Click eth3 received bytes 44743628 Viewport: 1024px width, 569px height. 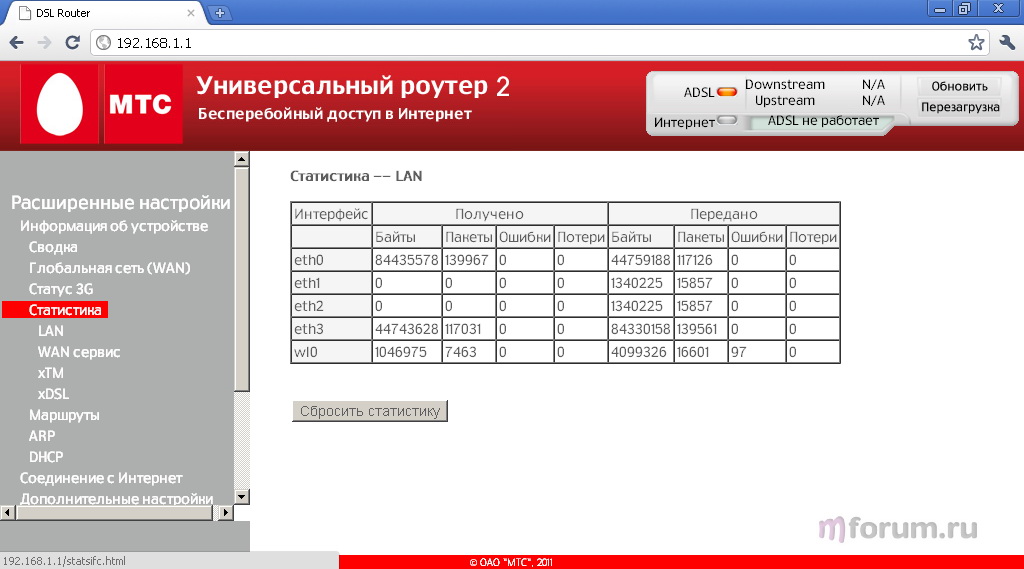click(406, 329)
